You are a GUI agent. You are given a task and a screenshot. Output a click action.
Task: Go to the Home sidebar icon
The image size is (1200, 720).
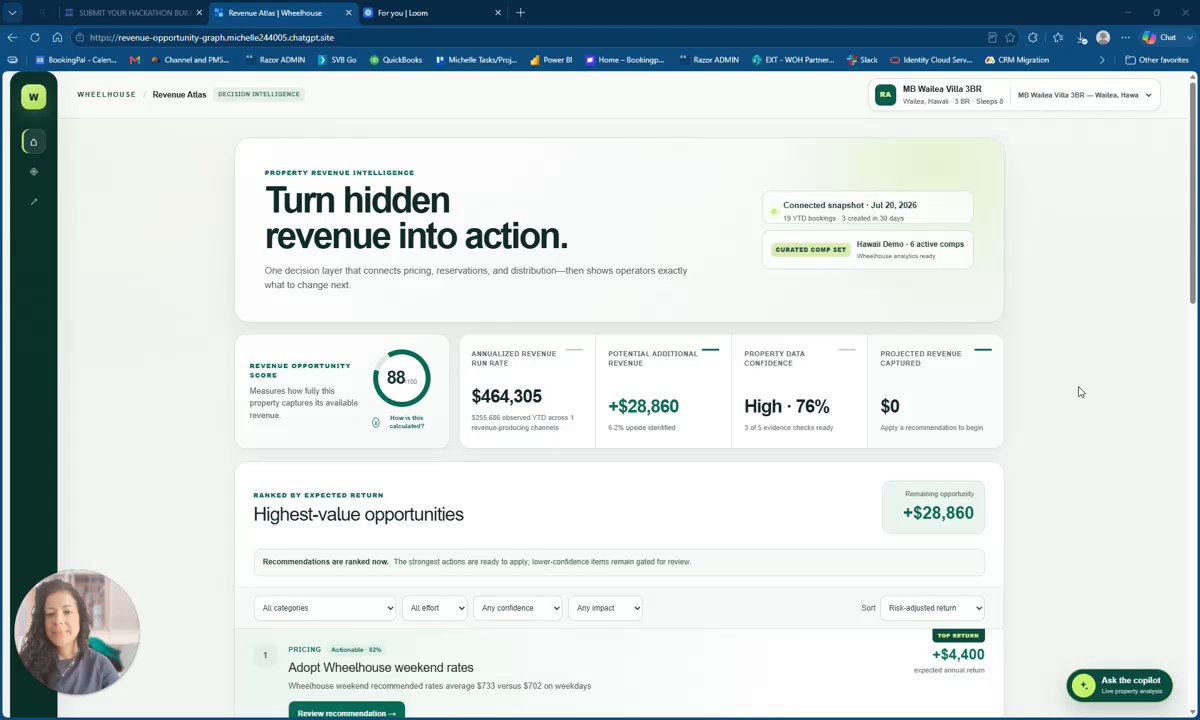(33, 142)
